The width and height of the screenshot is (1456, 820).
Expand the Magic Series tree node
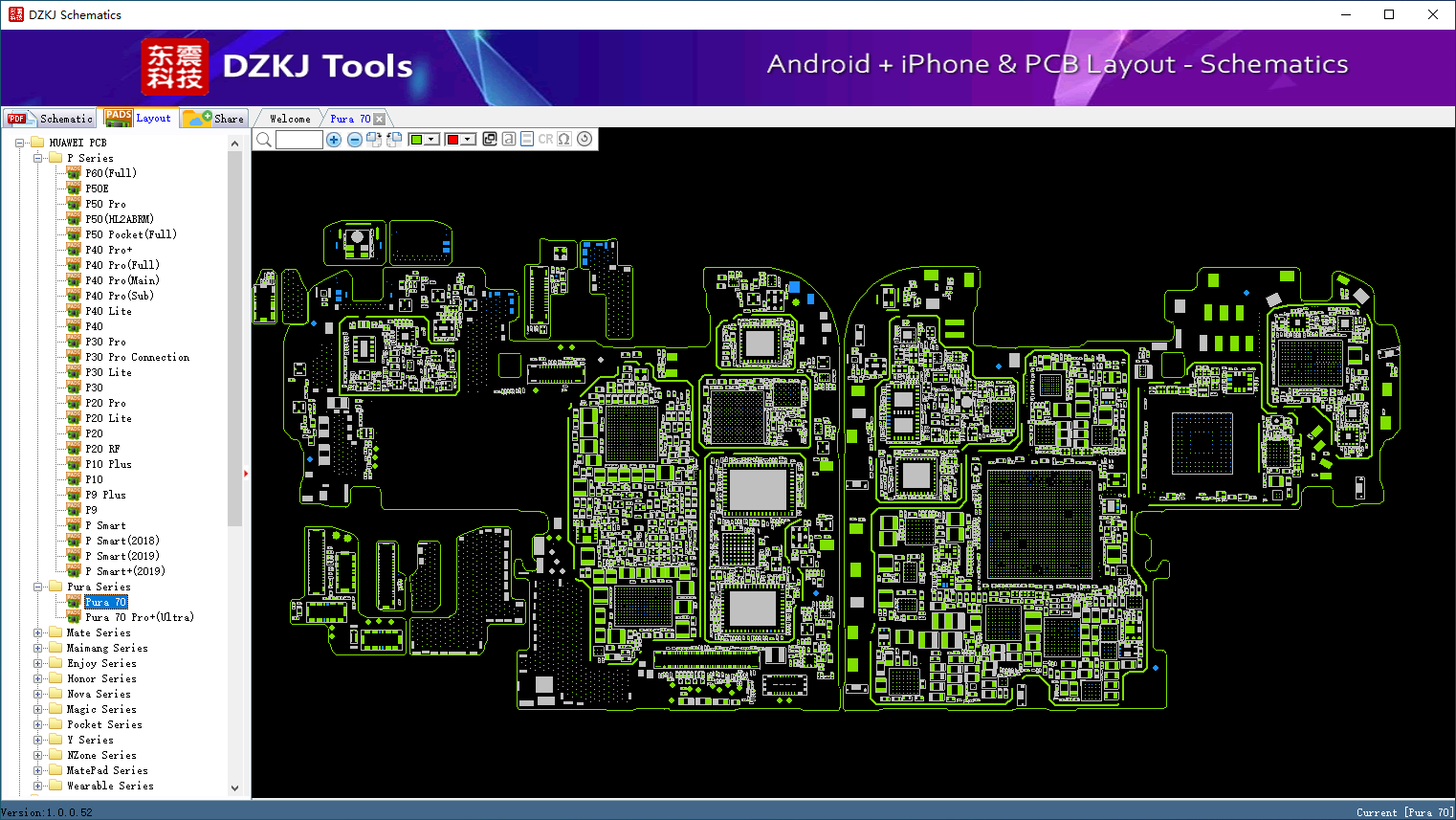[37, 709]
